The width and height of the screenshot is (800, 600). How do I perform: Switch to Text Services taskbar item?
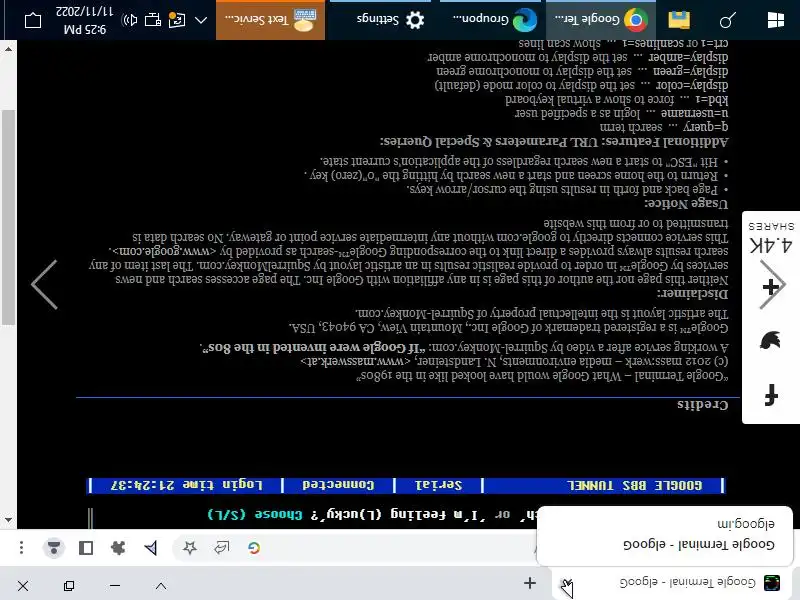(x=270, y=20)
